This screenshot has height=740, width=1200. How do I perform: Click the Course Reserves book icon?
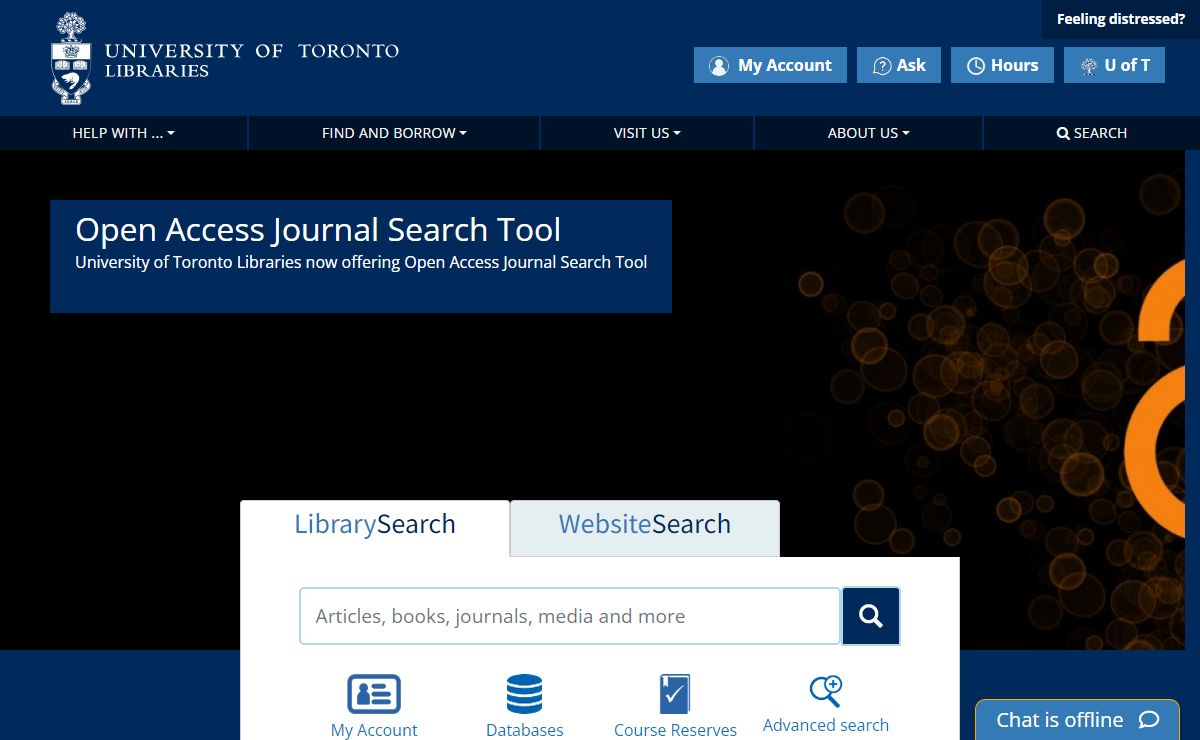675,694
